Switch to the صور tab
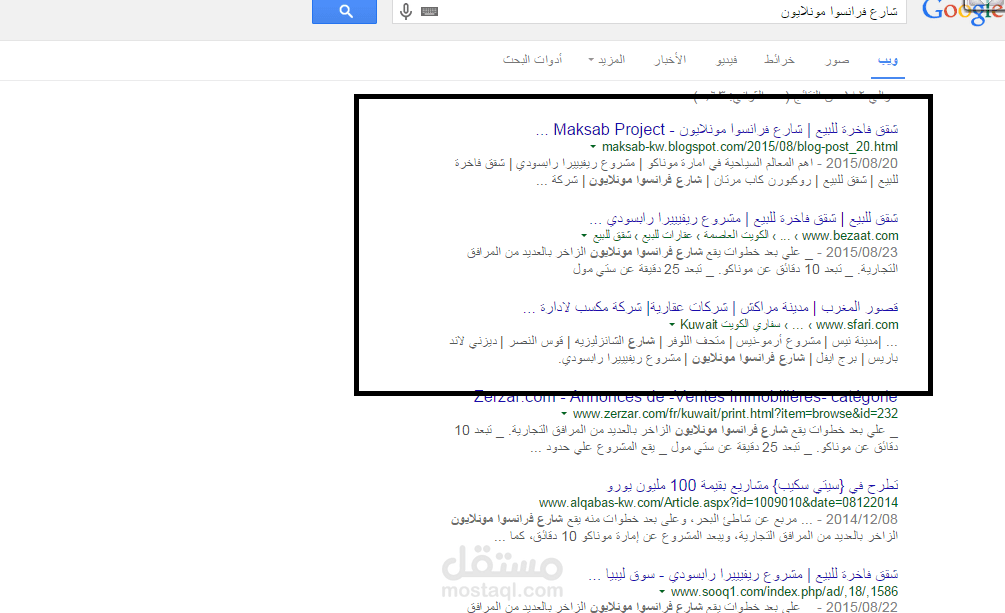Viewport: 1005px width, 613px height. tap(837, 60)
